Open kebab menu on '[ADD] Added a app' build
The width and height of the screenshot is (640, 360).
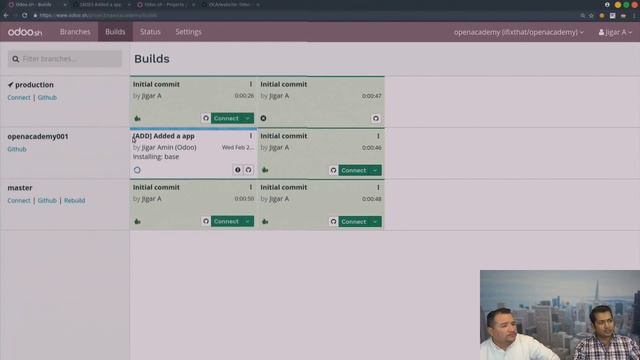(251, 136)
